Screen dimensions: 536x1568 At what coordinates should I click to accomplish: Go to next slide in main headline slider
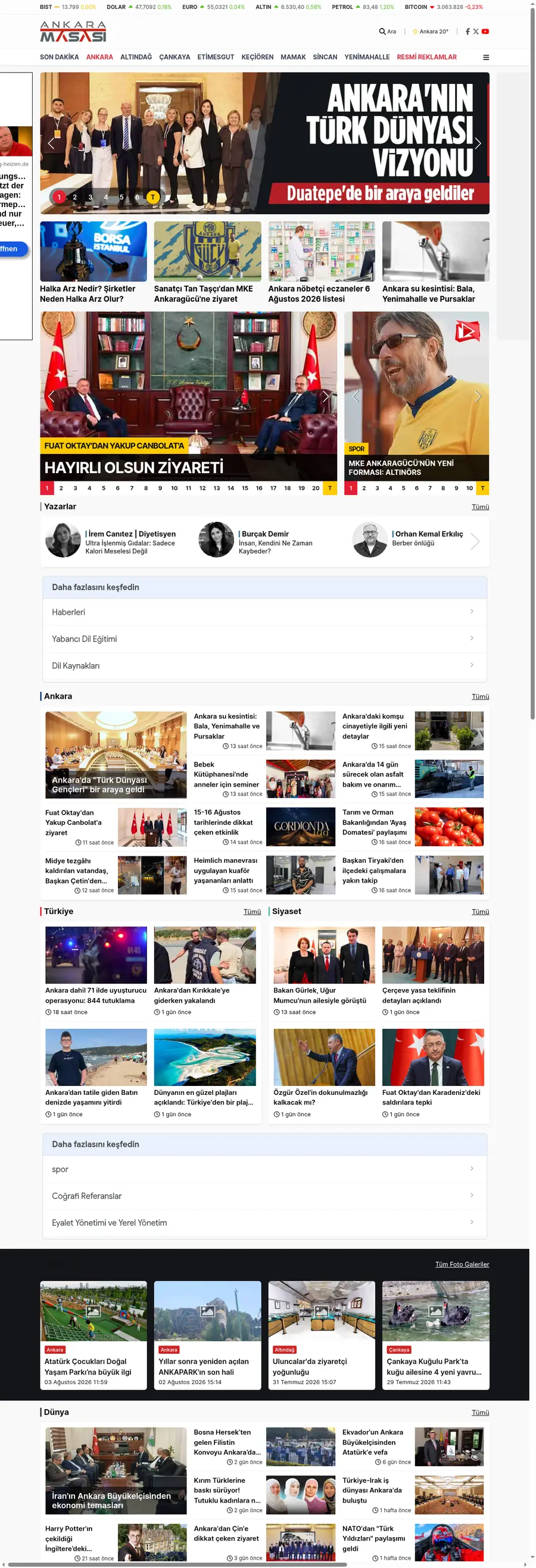[x=478, y=143]
